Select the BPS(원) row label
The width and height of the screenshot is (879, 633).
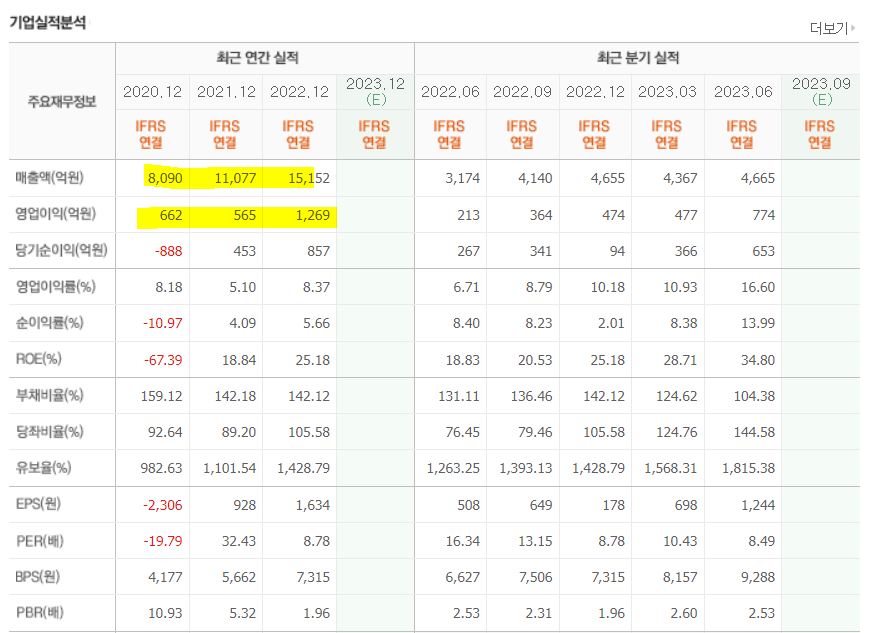tap(38, 576)
